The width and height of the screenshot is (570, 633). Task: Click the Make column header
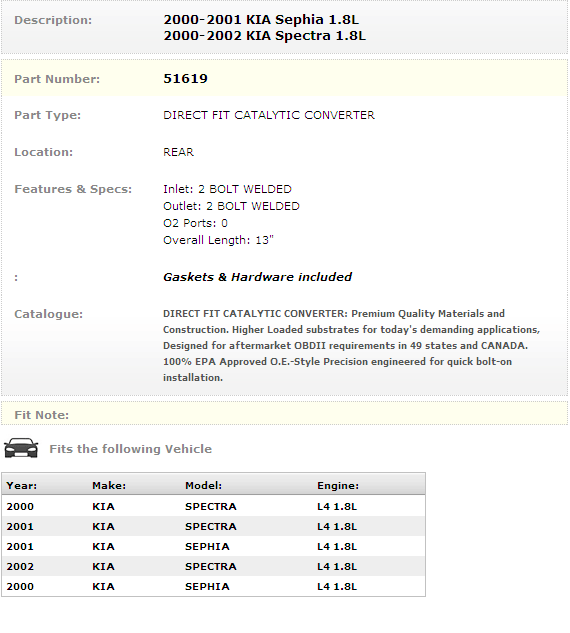point(109,485)
